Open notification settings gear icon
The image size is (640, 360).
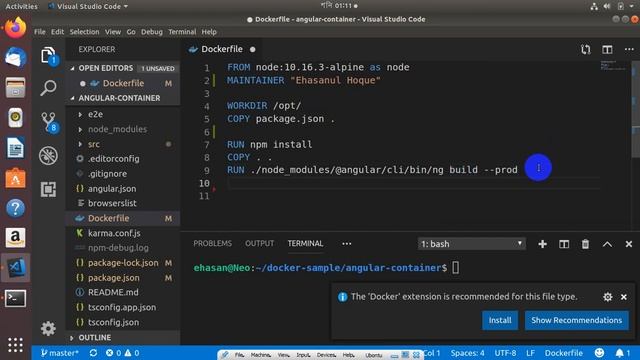[608, 297]
